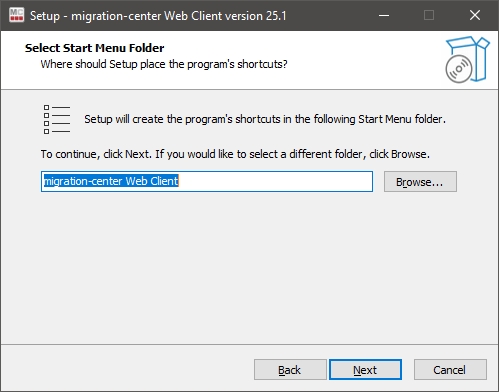Continue with the Next button
Viewport: 499px width, 392px height.
[365, 370]
